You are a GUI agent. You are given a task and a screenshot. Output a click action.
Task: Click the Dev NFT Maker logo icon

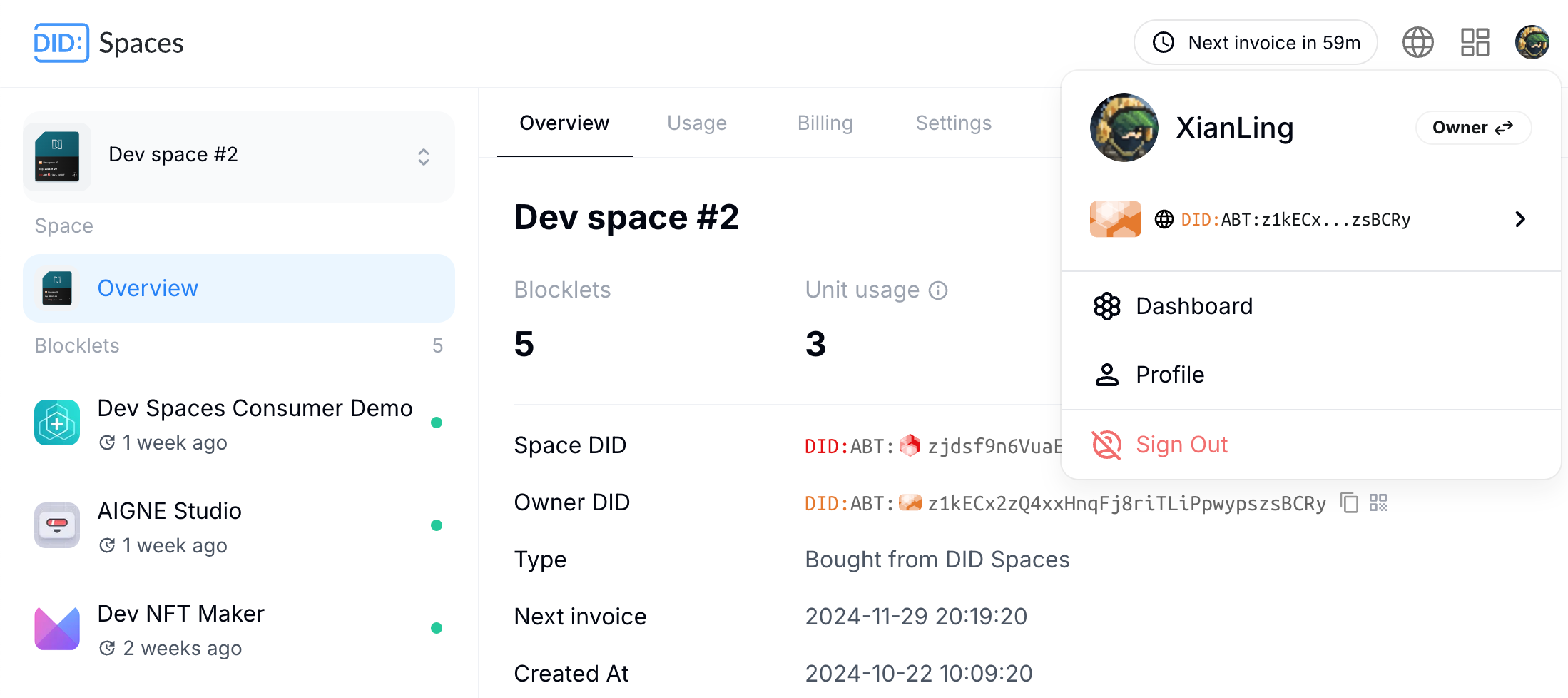[x=57, y=628]
